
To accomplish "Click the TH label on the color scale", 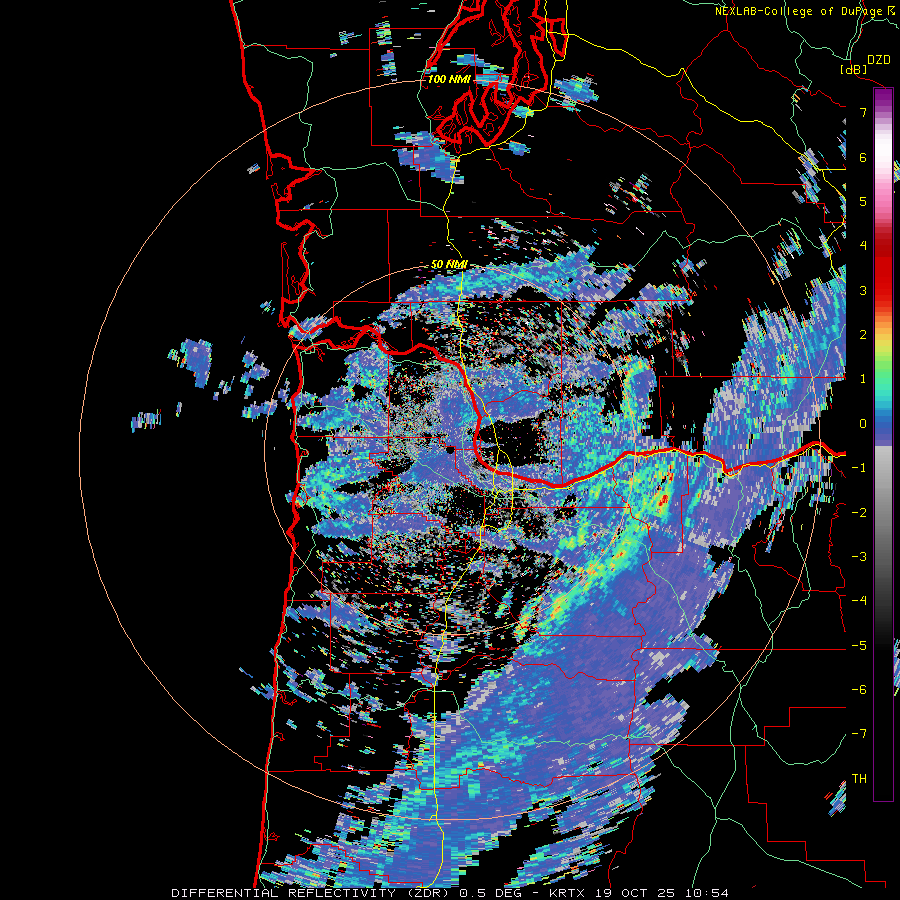I will (x=859, y=779).
